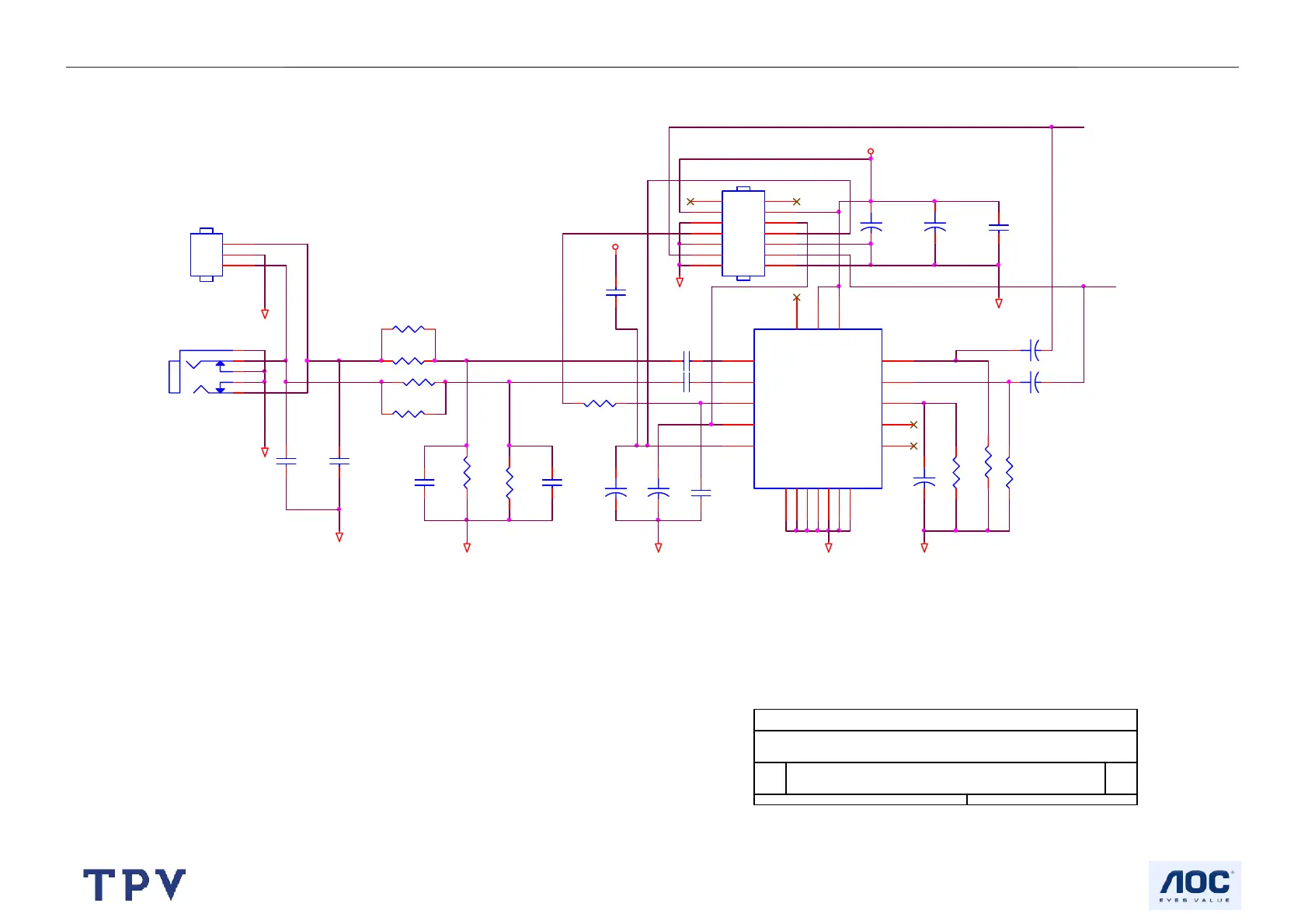This screenshot has height=924, width=1308.
Task: Select the small 8-pin chip above the large IC
Action: coord(743,233)
